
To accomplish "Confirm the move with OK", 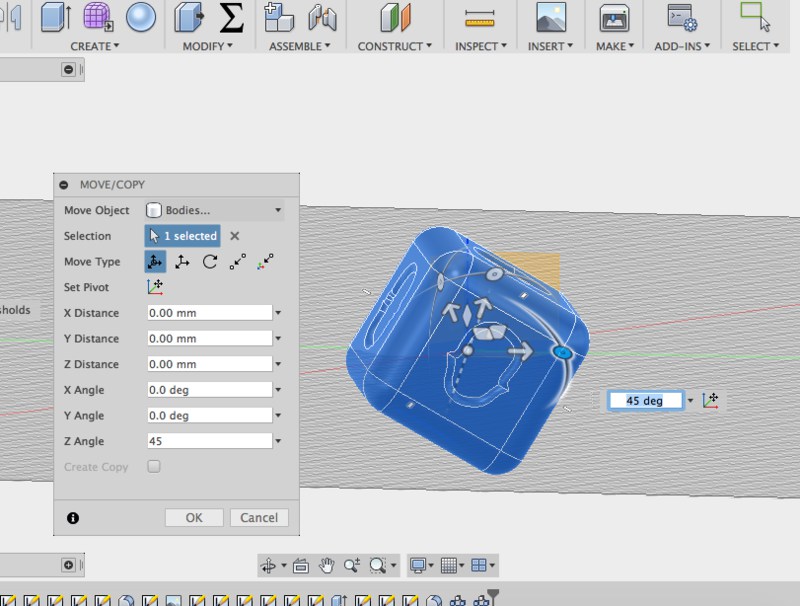I will [x=194, y=517].
